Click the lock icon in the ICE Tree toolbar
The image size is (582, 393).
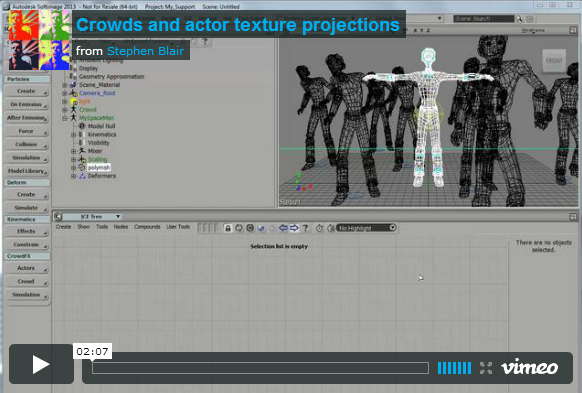tap(228, 228)
